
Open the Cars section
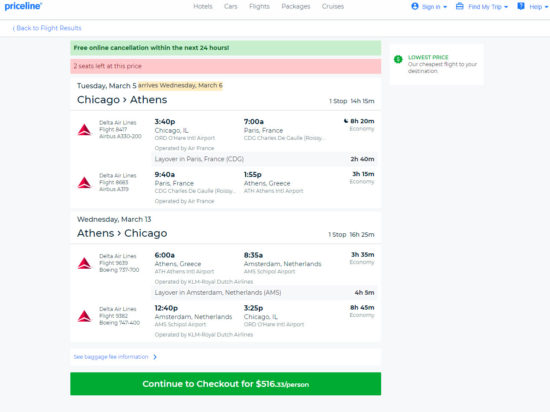click(231, 6)
